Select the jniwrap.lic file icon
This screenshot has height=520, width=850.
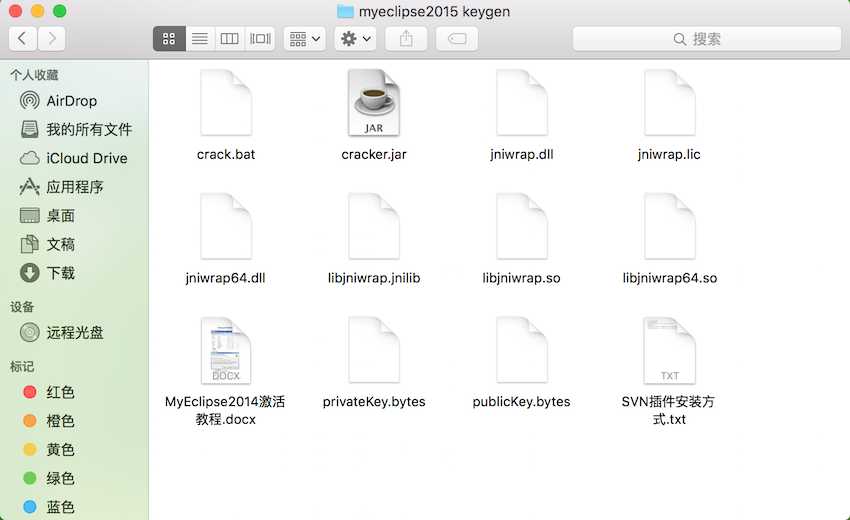pos(669,102)
